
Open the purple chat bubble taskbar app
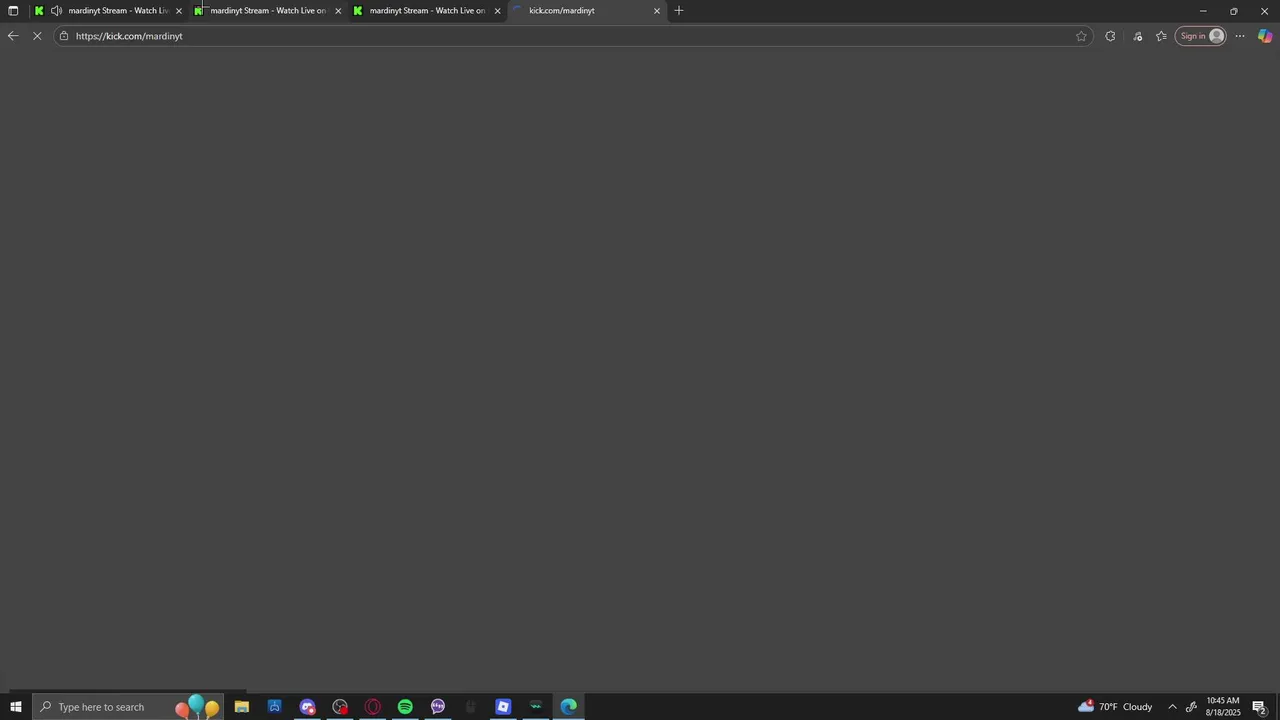coord(438,707)
